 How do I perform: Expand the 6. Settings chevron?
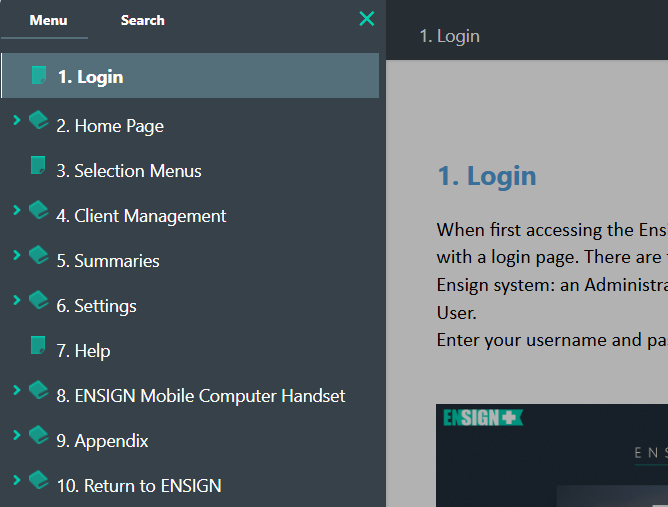17,300
